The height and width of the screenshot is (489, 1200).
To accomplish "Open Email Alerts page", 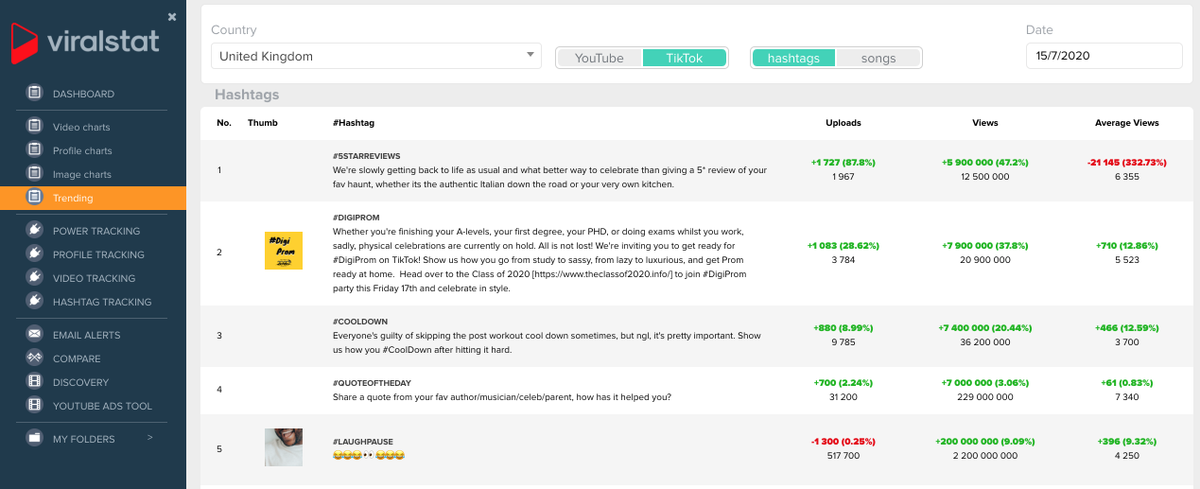I will tap(86, 334).
